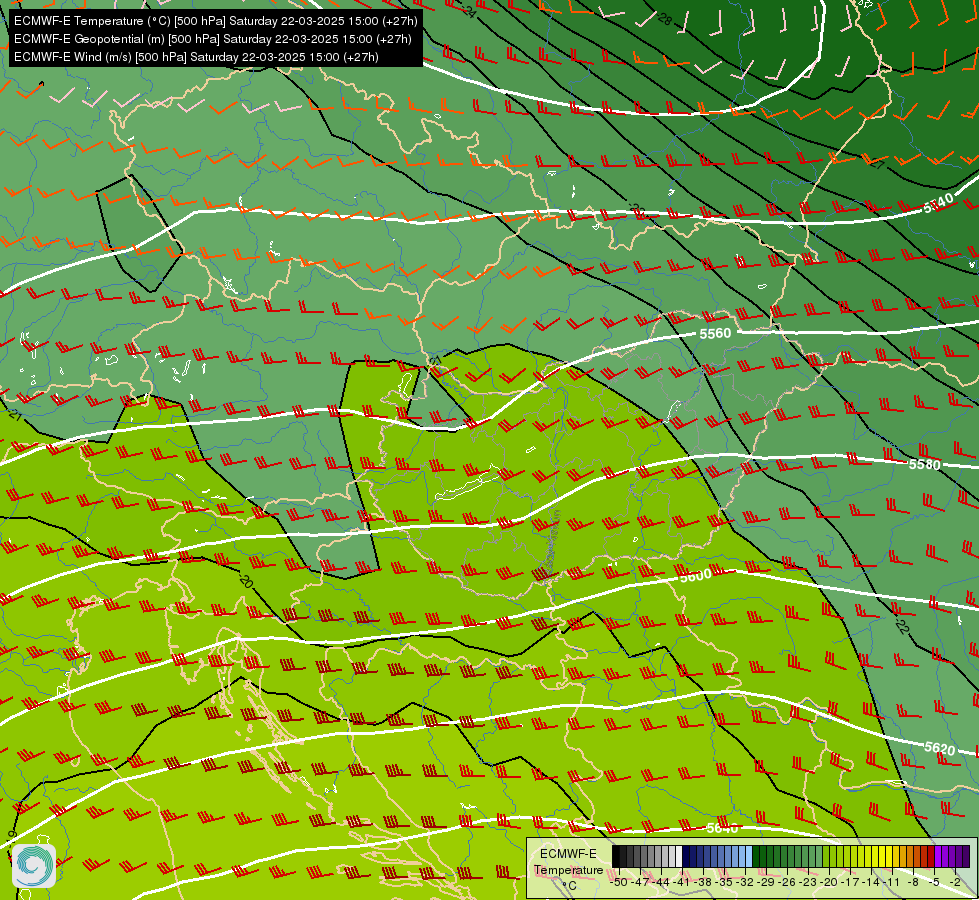Click the 5560 geopotential contour label
979x900 pixels.
[x=715, y=334]
